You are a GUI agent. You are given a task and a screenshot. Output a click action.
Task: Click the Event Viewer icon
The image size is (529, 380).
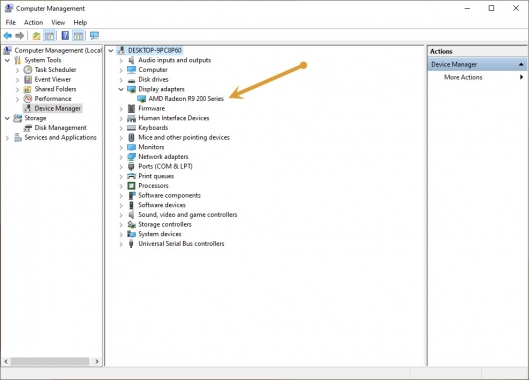pyautogui.click(x=28, y=80)
